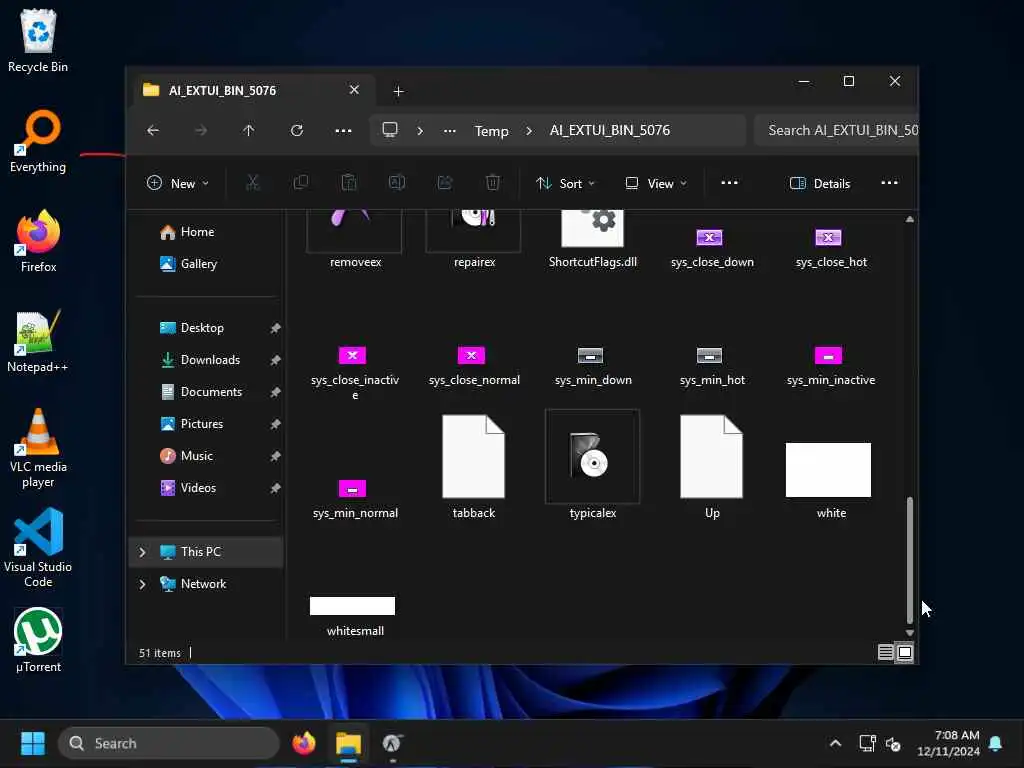Select the white image thumbnail
The image size is (1024, 768).
click(x=829, y=479)
